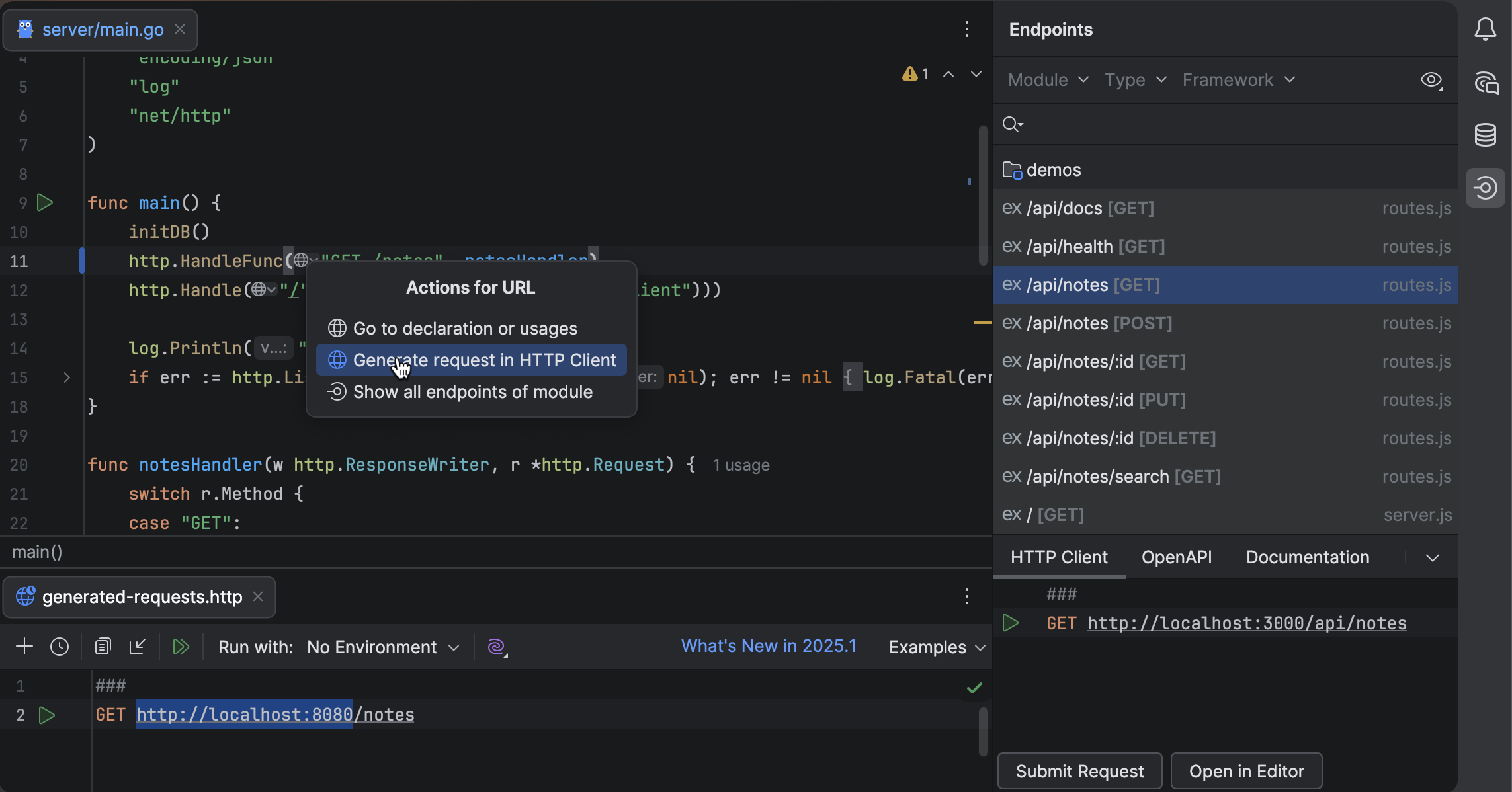This screenshot has height=792, width=1512.
Task: Open What's New in 2025.1 link
Action: point(769,646)
